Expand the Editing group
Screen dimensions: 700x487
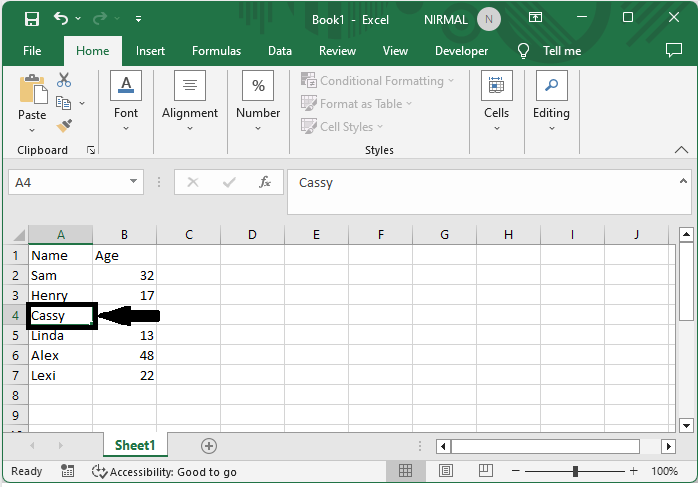(551, 102)
